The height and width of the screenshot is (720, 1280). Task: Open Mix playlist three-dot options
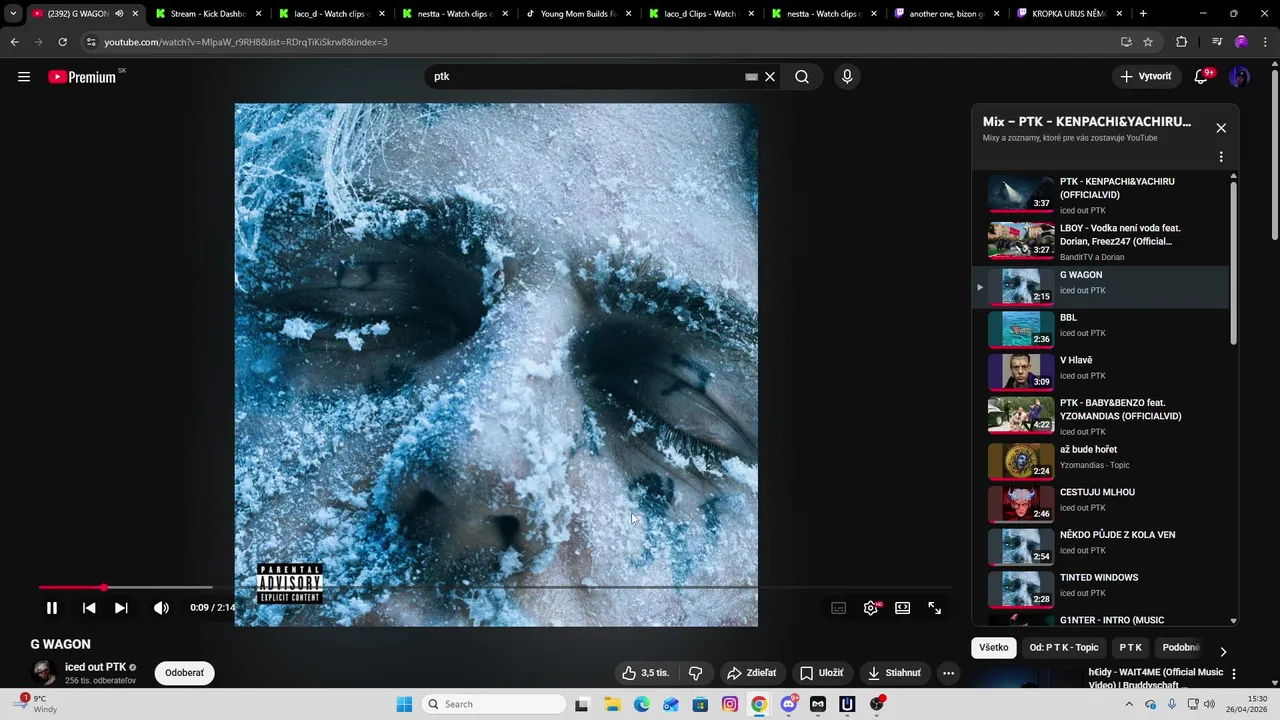point(1221,157)
